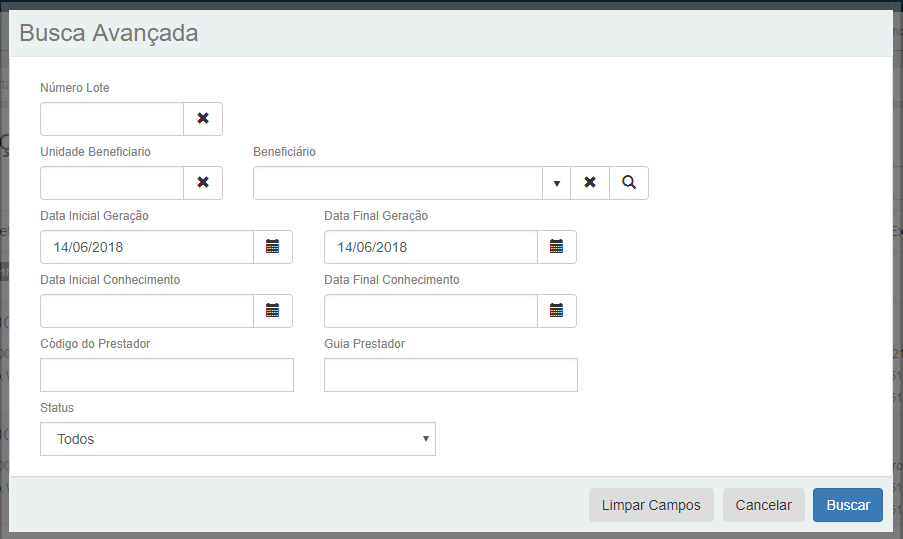This screenshot has height=539, width=903.
Task: Clear the Número Lote field with X icon
Action: (203, 119)
